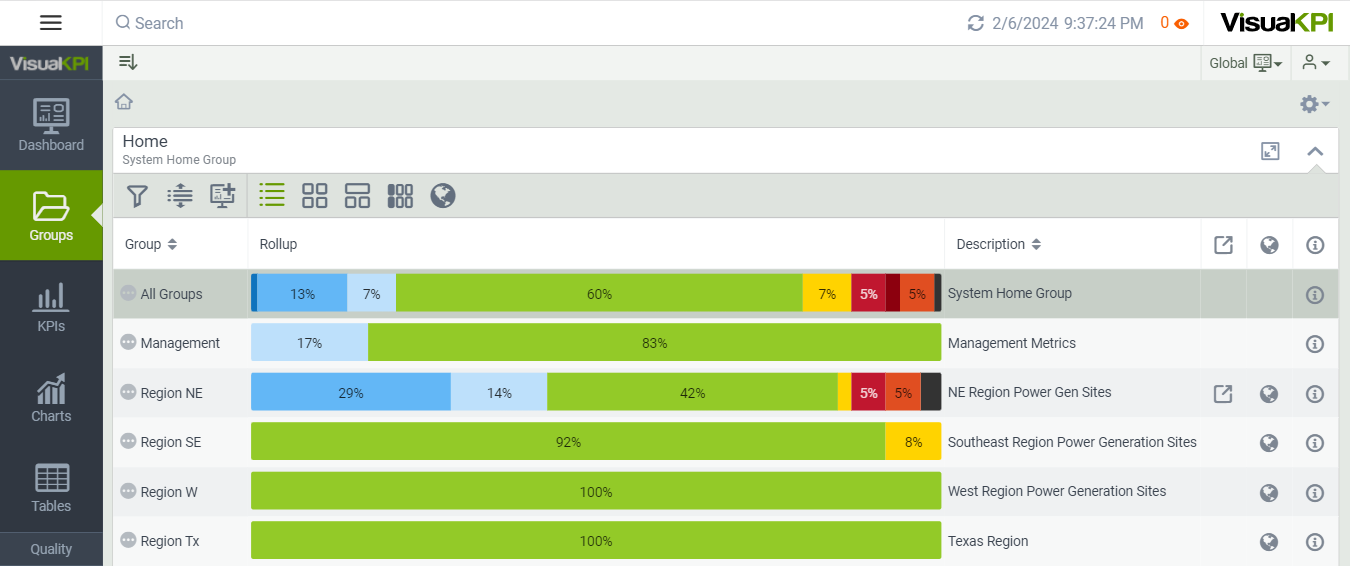Open the Global profile dropdown
This screenshot has width=1350, height=566.
click(1246, 63)
